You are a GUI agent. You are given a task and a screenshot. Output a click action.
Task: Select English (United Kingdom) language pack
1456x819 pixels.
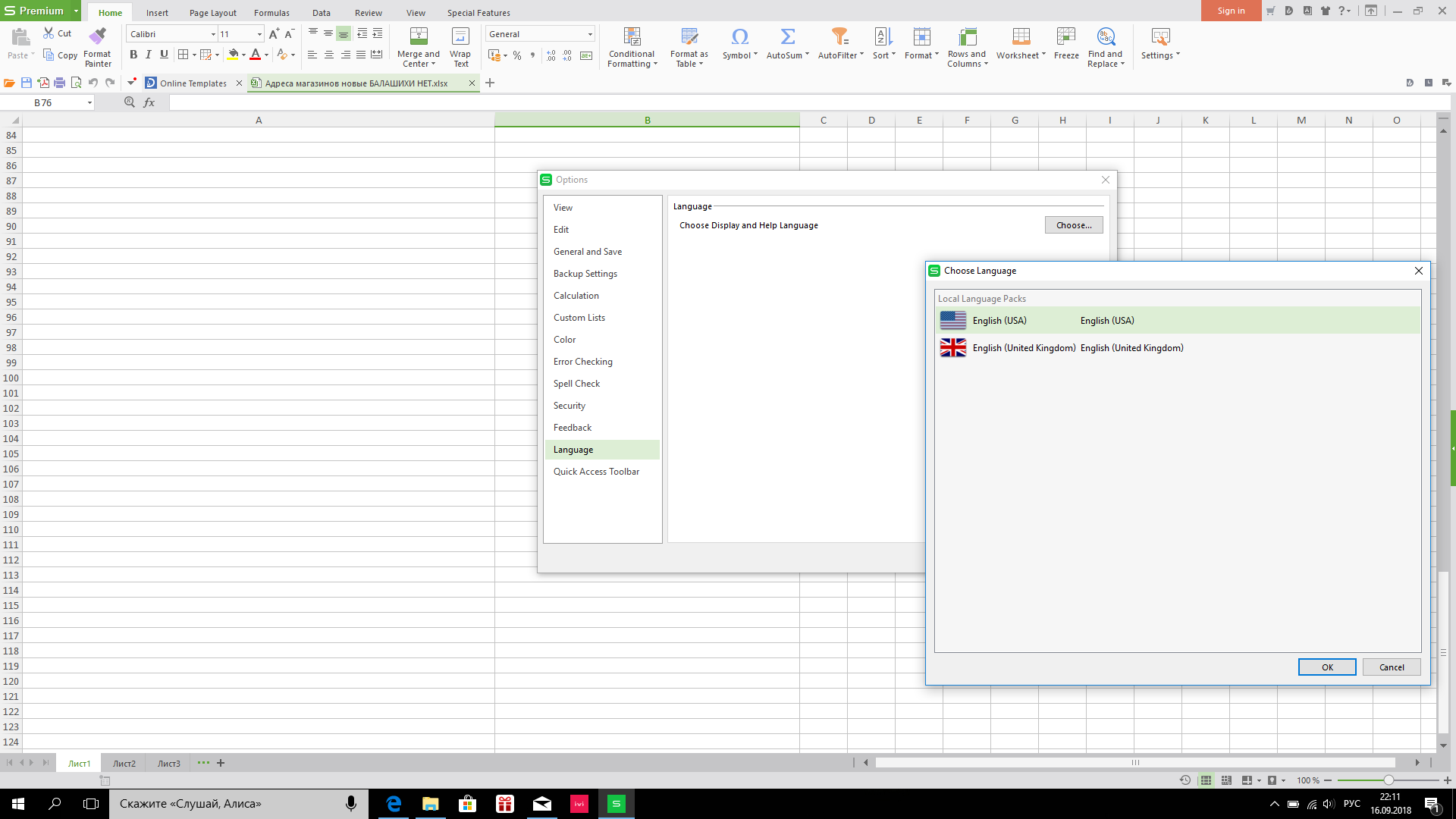tap(1024, 348)
